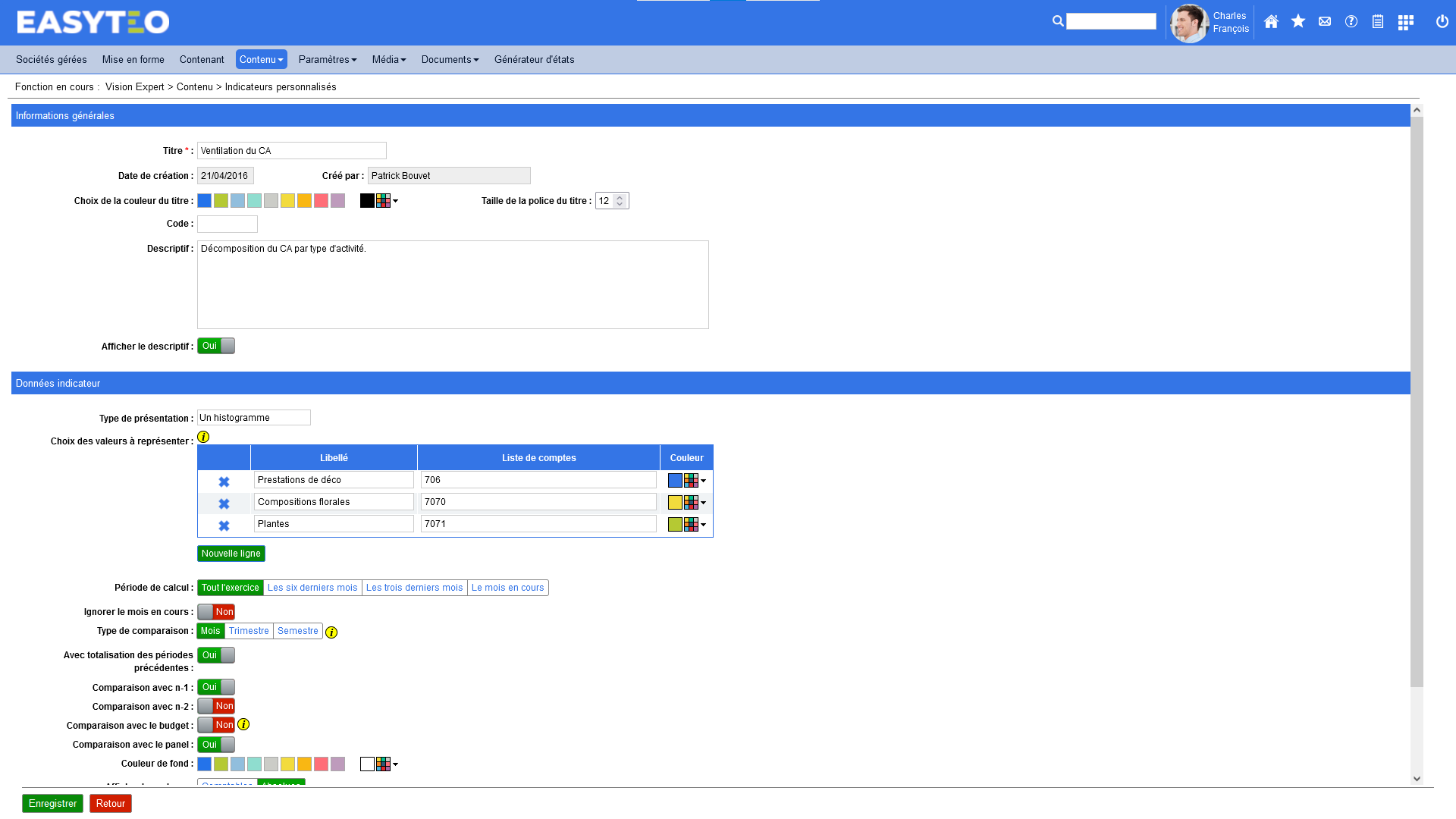Open favorites star icon
The width and height of the screenshot is (1456, 819).
(x=1298, y=22)
